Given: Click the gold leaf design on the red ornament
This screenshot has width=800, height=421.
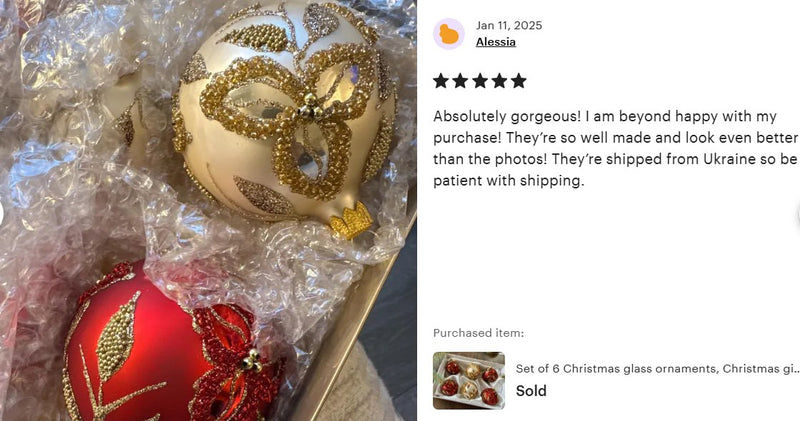Looking at the screenshot, I should (118, 332).
